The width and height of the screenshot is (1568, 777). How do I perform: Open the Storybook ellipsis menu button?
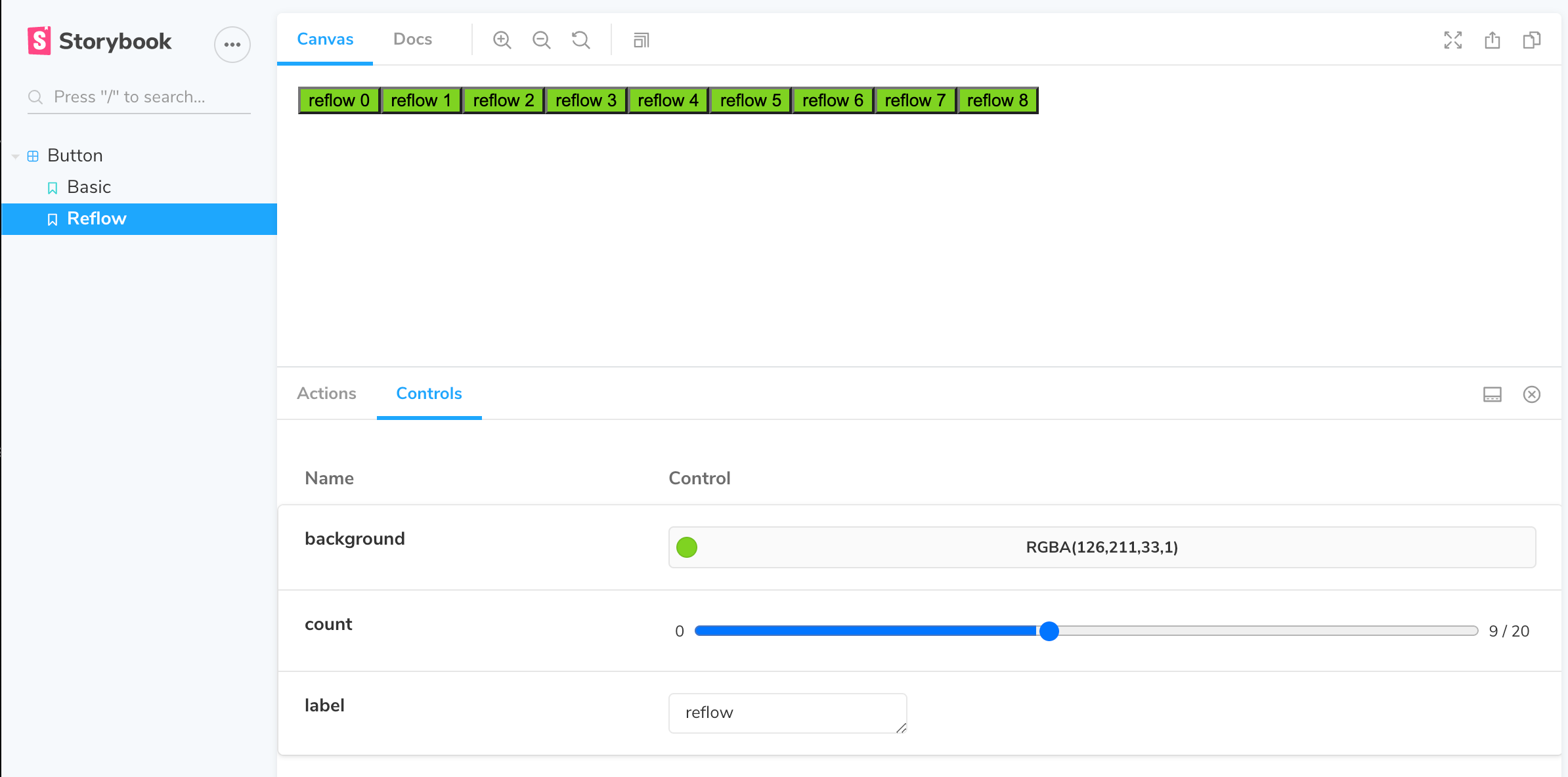[232, 45]
